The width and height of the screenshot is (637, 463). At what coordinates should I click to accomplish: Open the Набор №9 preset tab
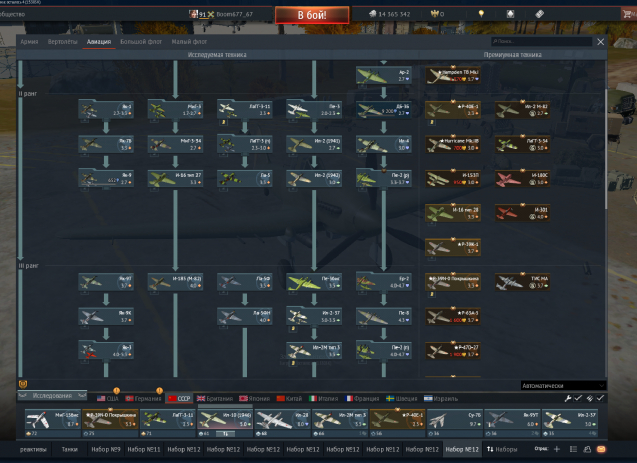click(x=106, y=450)
